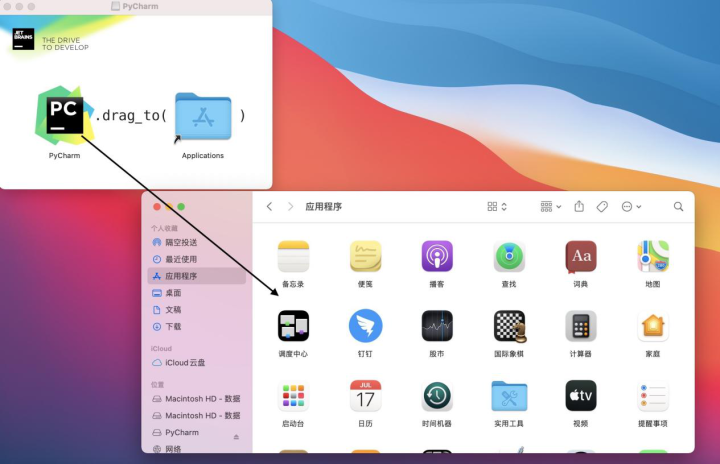Screen dimensions: 720x464
Task: Select 应用程序 in Finder sidebar
Action: click(x=197, y=276)
